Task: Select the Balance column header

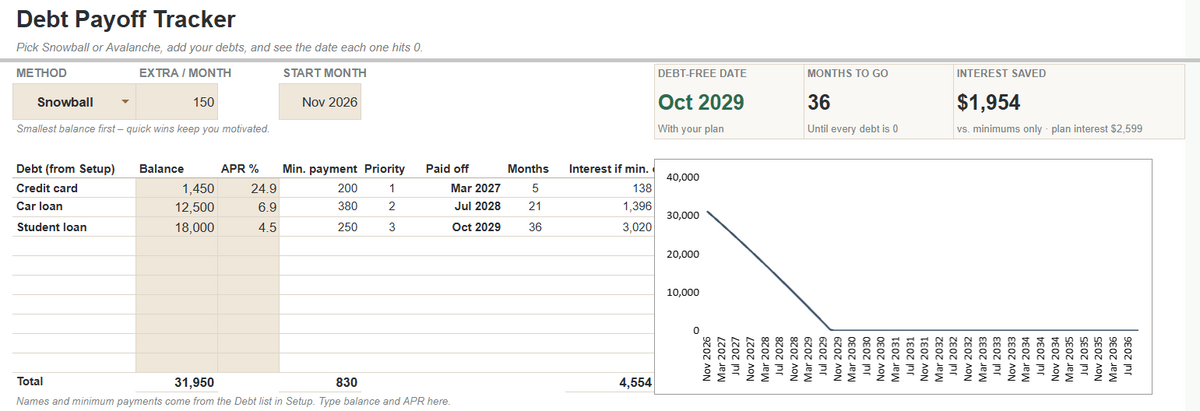Action: click(x=160, y=169)
